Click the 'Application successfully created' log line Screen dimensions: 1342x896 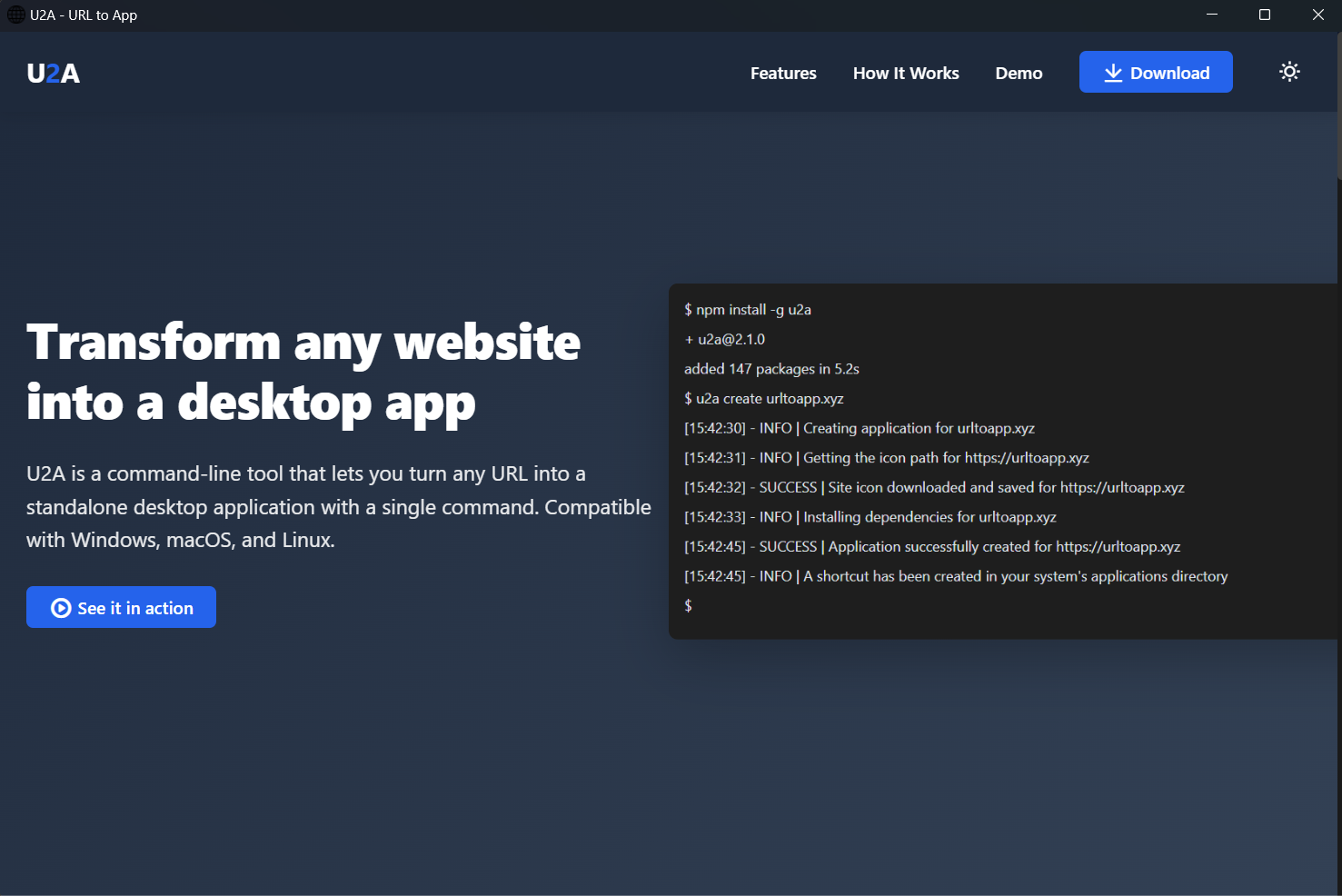tap(932, 546)
